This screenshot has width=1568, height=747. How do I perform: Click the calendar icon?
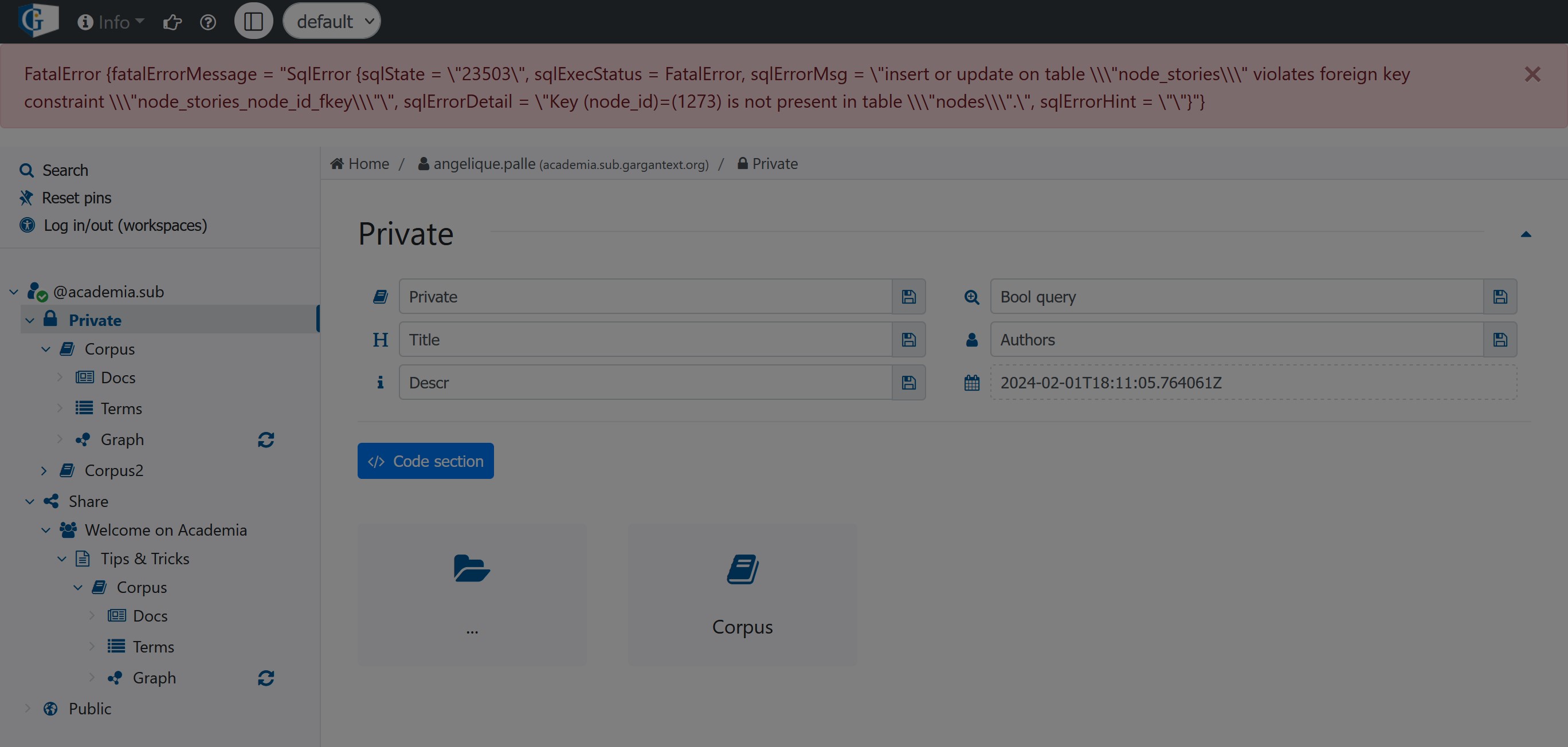point(972,382)
